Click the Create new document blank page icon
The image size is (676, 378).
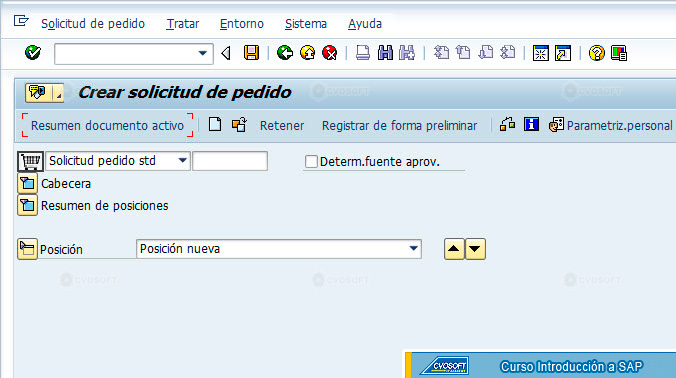tap(215, 125)
